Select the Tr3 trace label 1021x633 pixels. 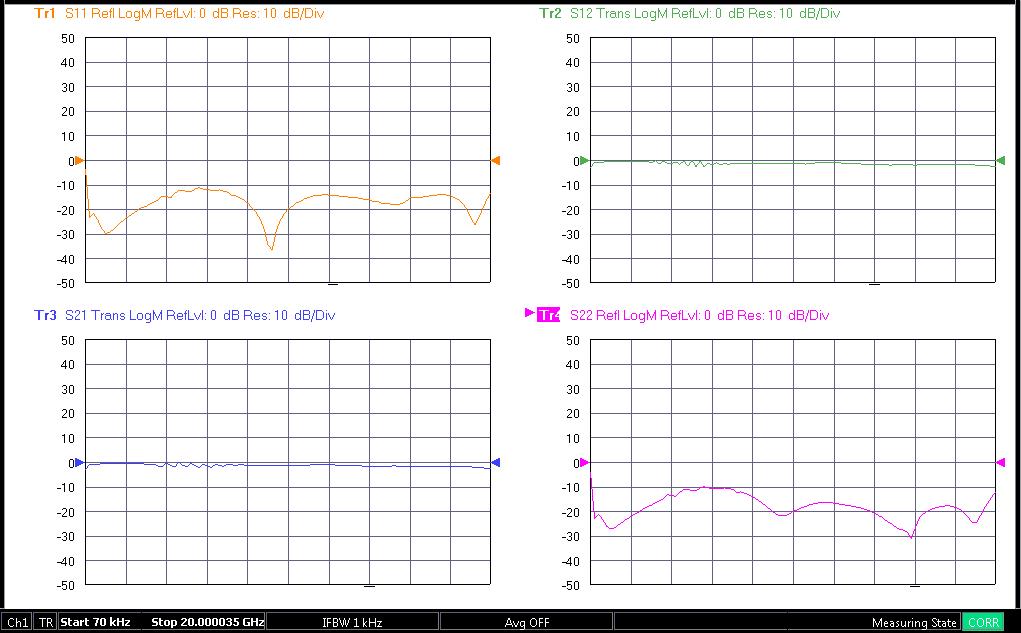[x=45, y=315]
